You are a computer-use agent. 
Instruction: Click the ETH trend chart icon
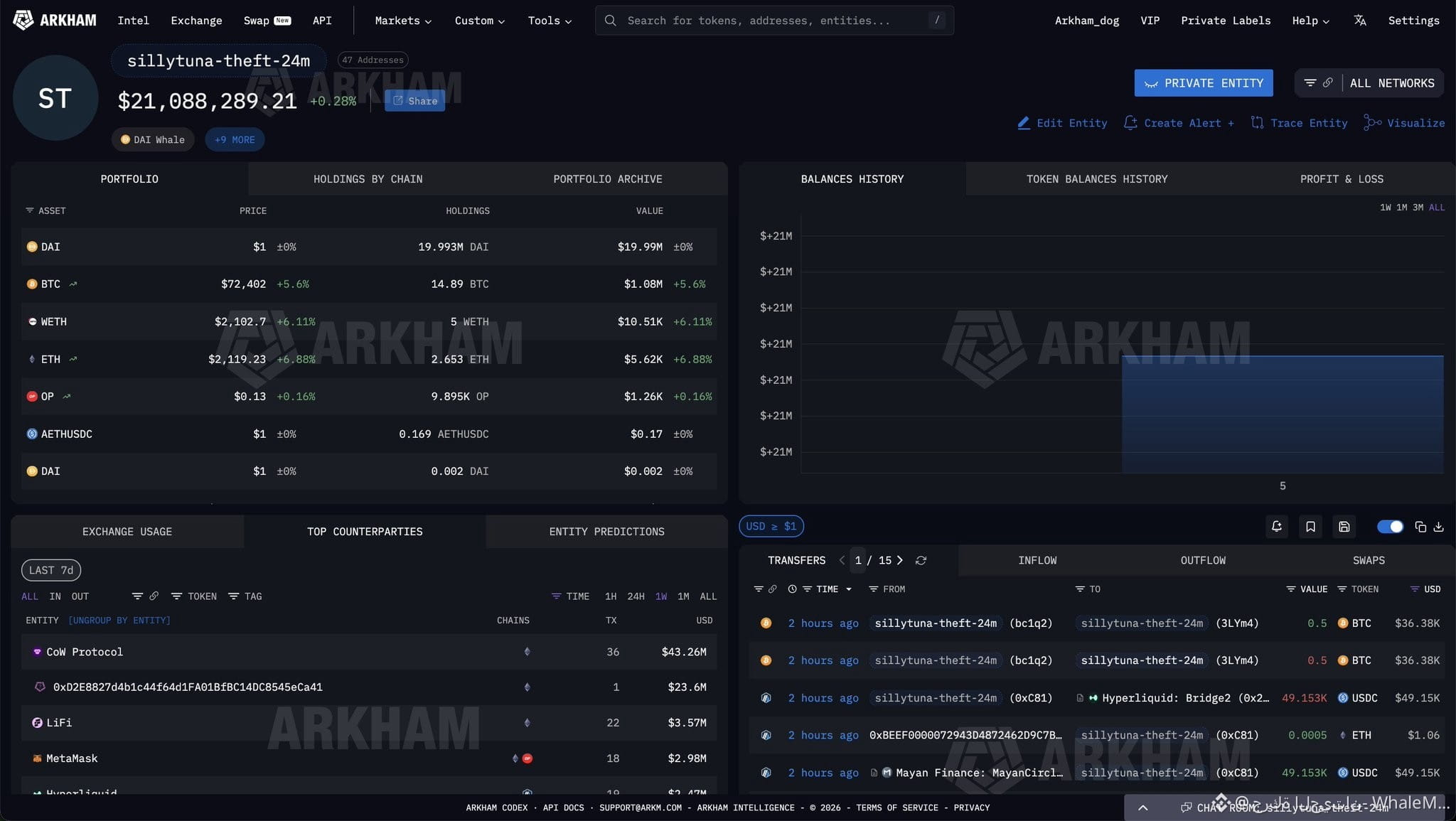(x=73, y=360)
